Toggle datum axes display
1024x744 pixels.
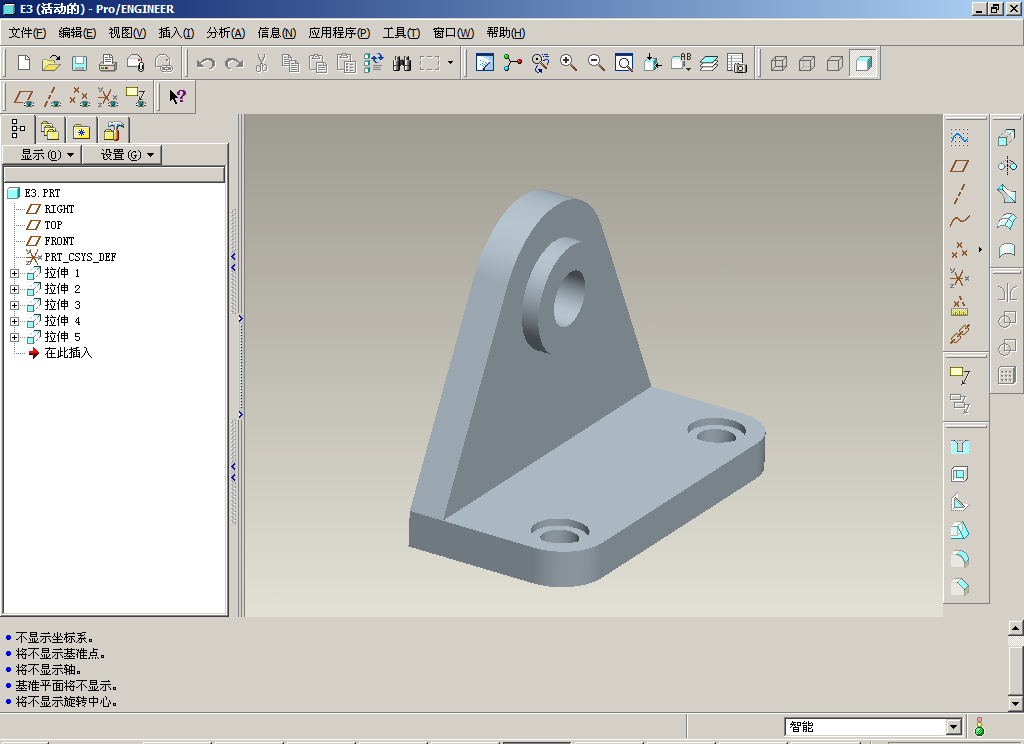[52, 97]
